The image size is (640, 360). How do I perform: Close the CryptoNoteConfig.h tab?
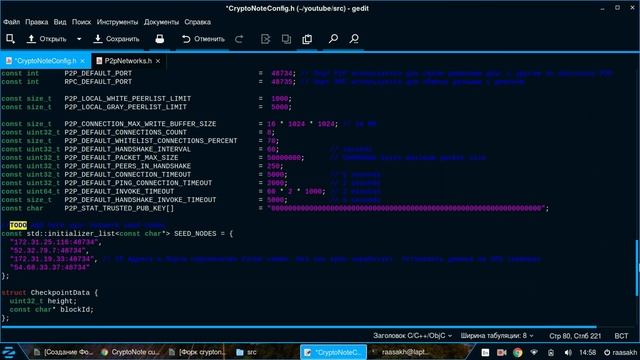pos(83,61)
